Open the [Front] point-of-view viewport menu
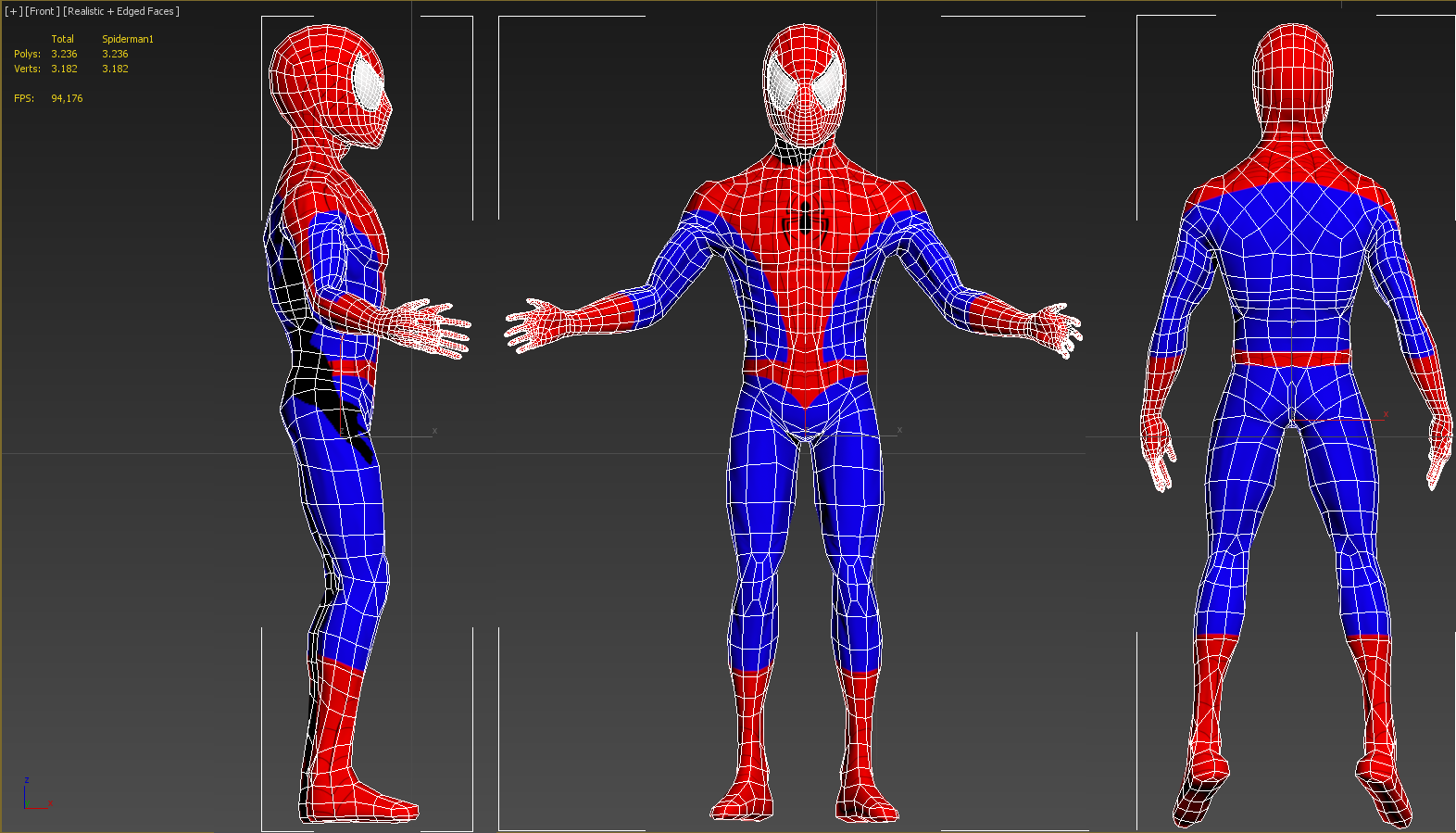 click(42, 11)
